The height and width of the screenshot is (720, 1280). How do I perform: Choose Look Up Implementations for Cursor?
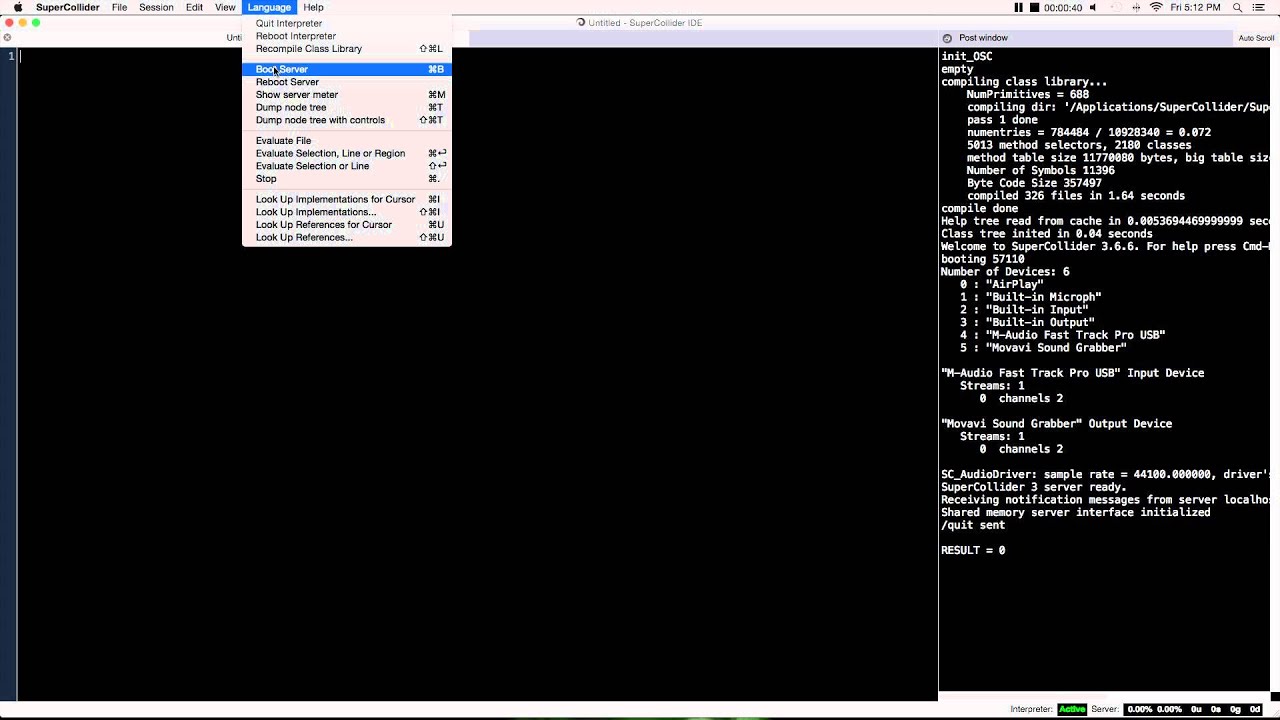pyautogui.click(x=347, y=199)
